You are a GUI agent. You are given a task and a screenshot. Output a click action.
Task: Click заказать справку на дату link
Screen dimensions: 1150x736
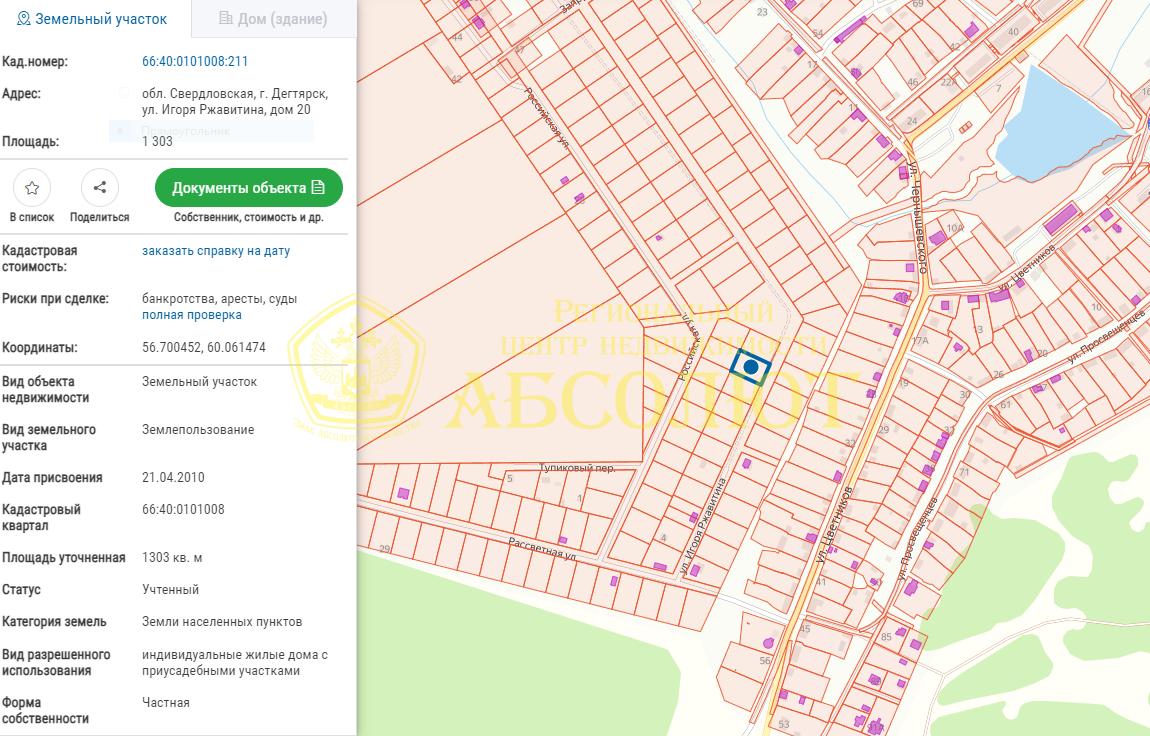click(x=216, y=251)
